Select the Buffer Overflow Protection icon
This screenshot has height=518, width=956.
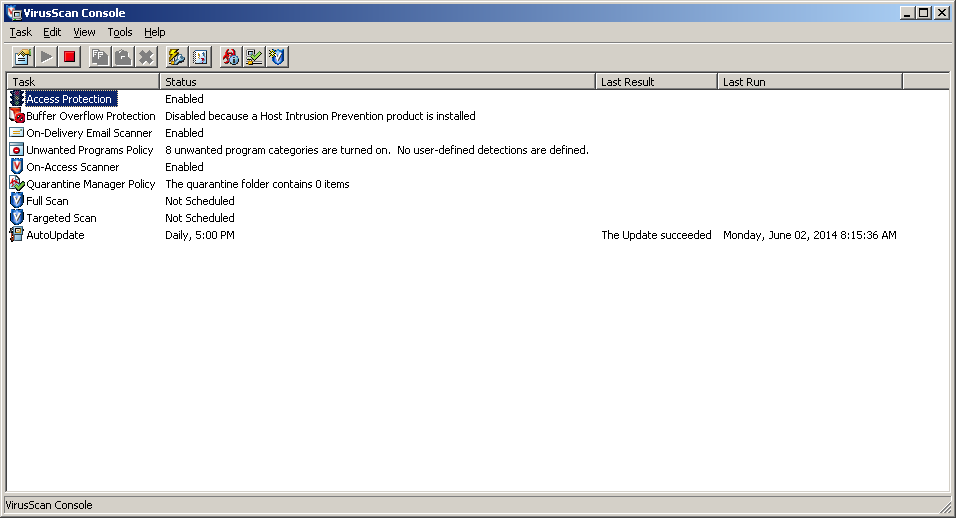[17, 116]
